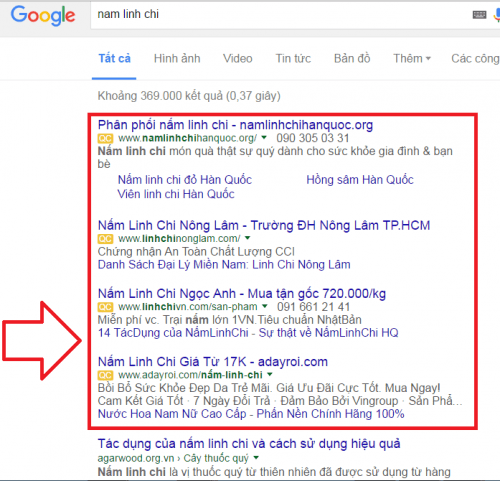
Task: Expand the arrow next to linhchinonglam.com URL
Action: (247, 238)
